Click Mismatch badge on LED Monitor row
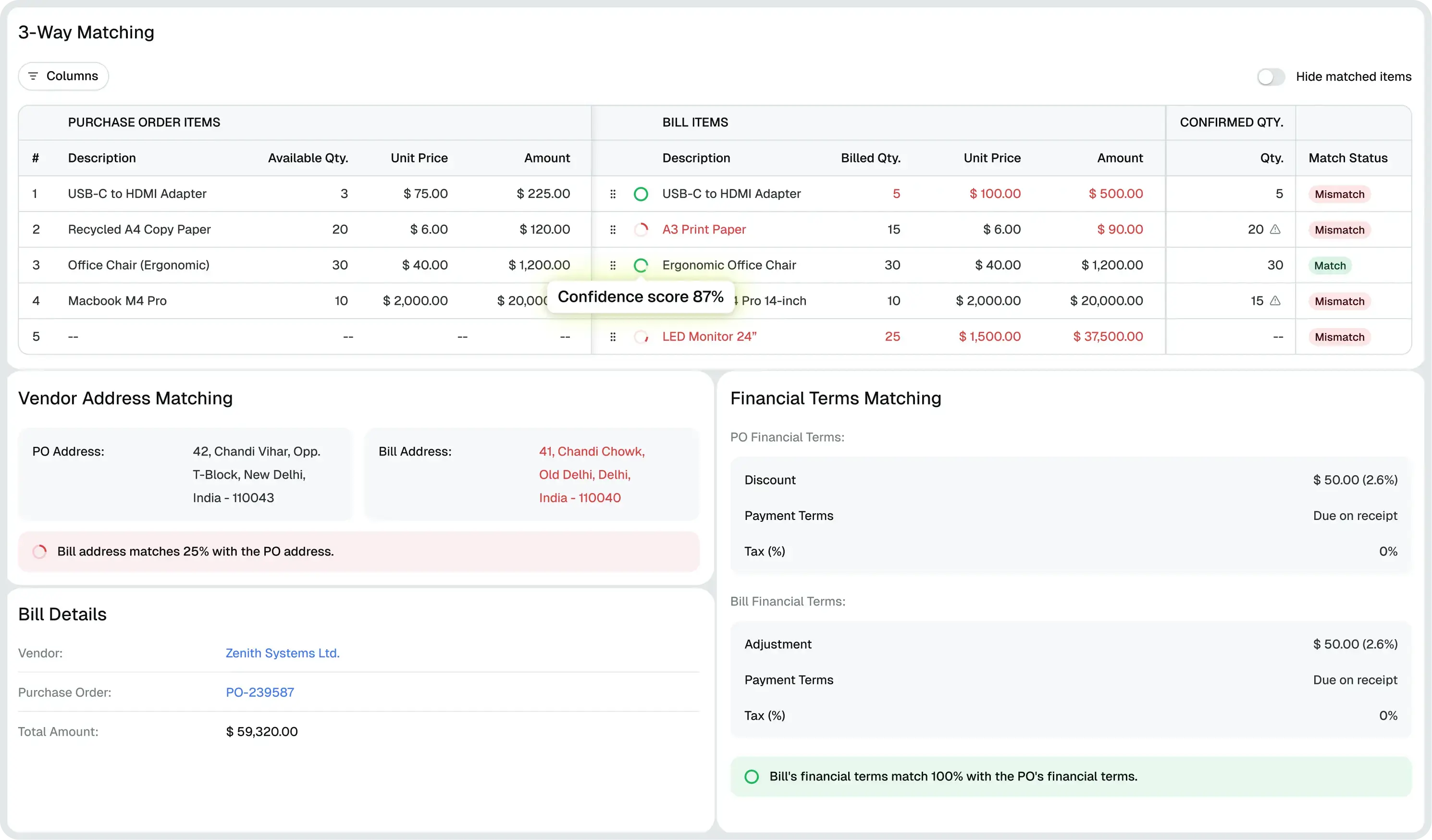Viewport: 1432px width, 840px height. (1339, 337)
